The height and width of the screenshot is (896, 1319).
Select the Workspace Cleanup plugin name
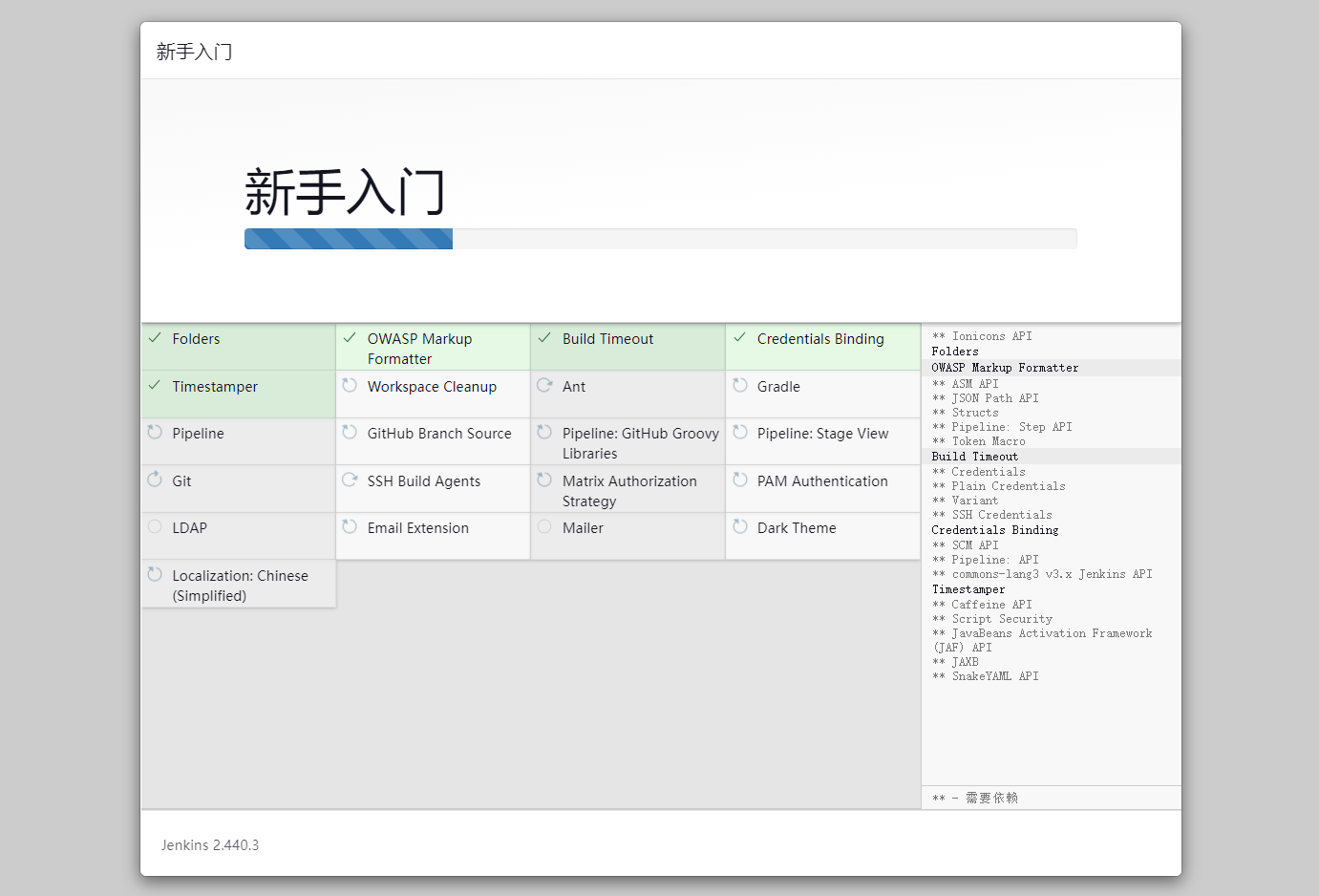coord(432,387)
